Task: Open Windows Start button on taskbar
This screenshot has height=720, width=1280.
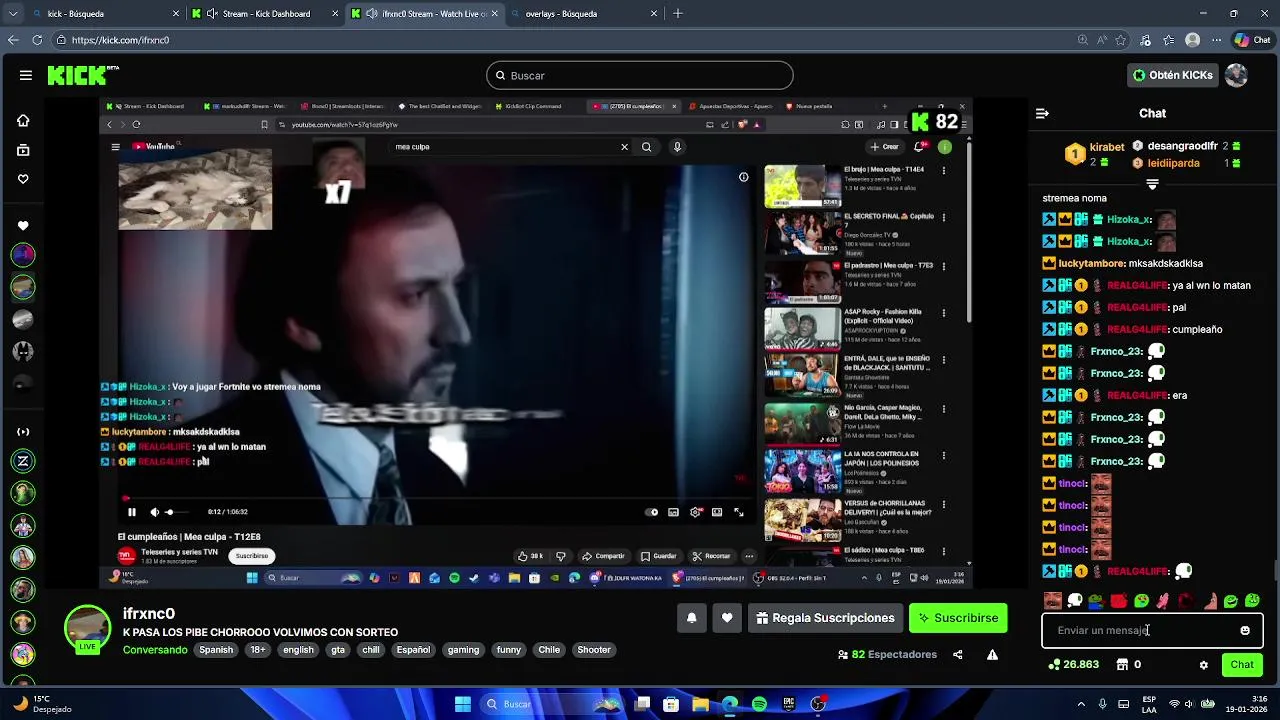Action: click(463, 704)
